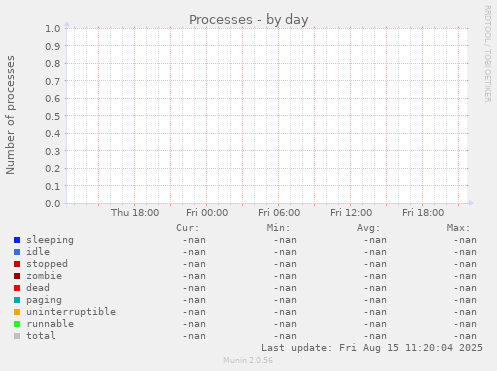Click the green runnable legend swatch
This screenshot has height=371, width=497.
pyautogui.click(x=17, y=324)
